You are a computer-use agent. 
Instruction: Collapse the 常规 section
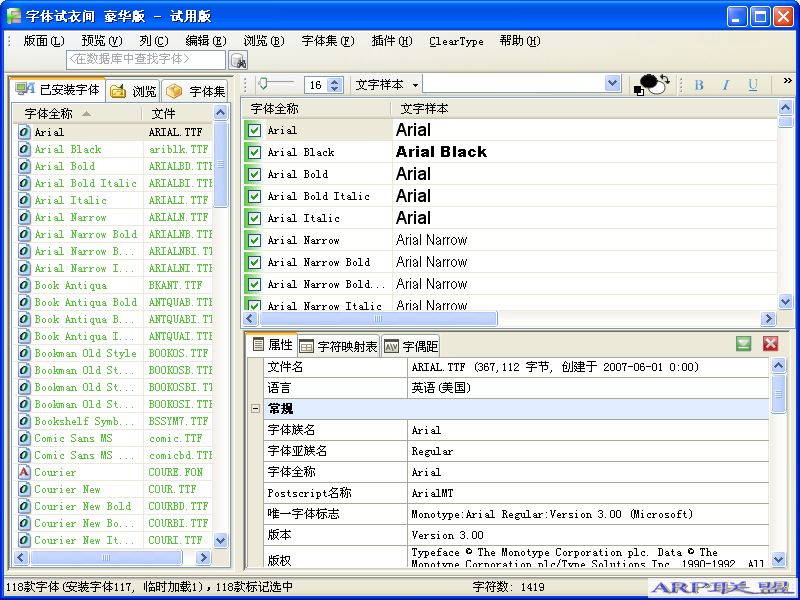(x=255, y=409)
